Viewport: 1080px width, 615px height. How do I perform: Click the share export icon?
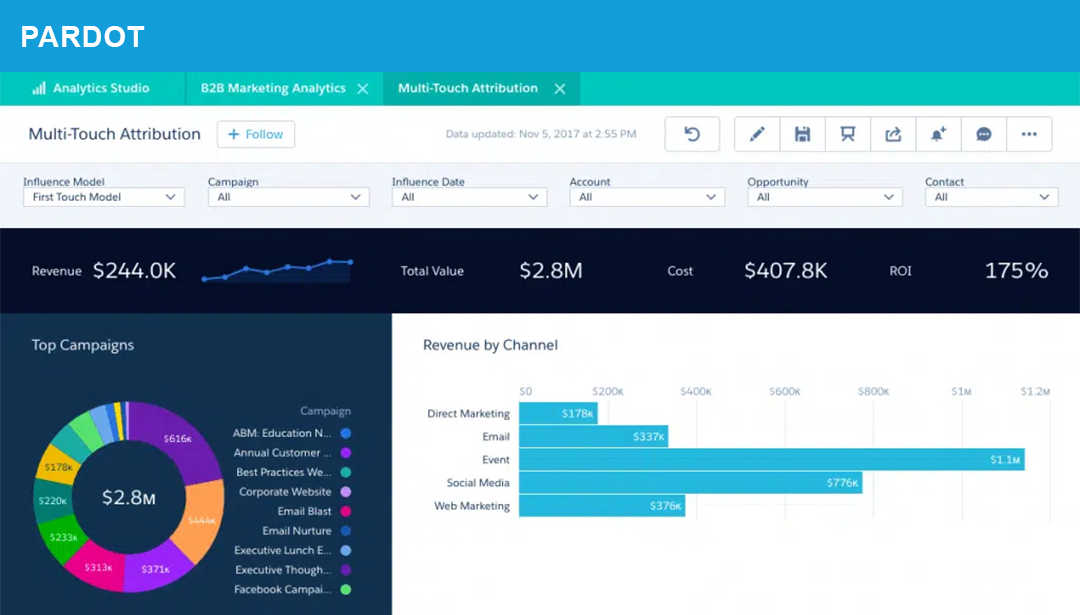(893, 134)
